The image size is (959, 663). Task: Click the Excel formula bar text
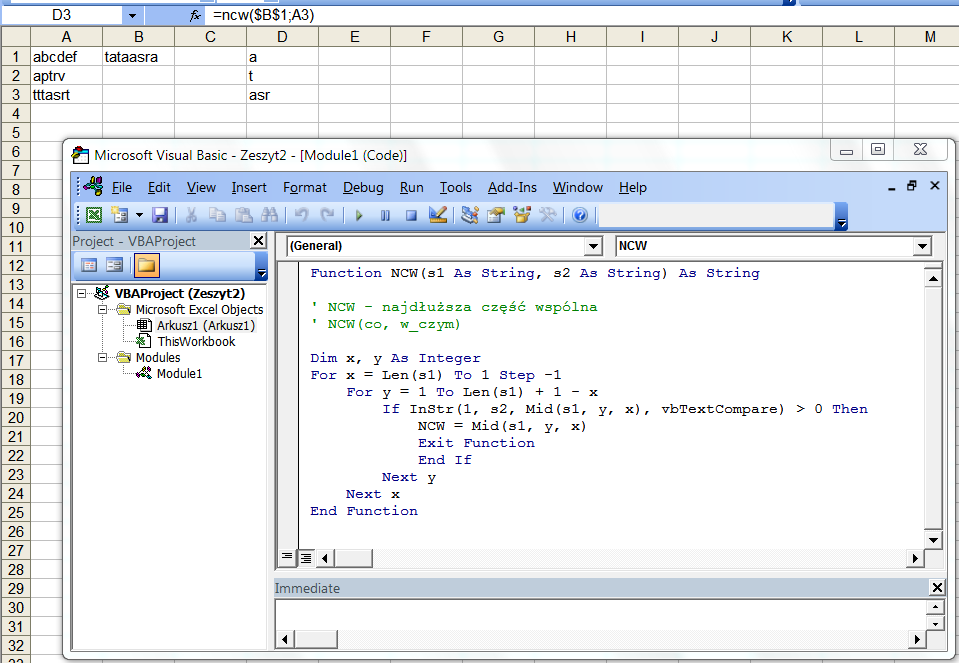click(x=264, y=15)
